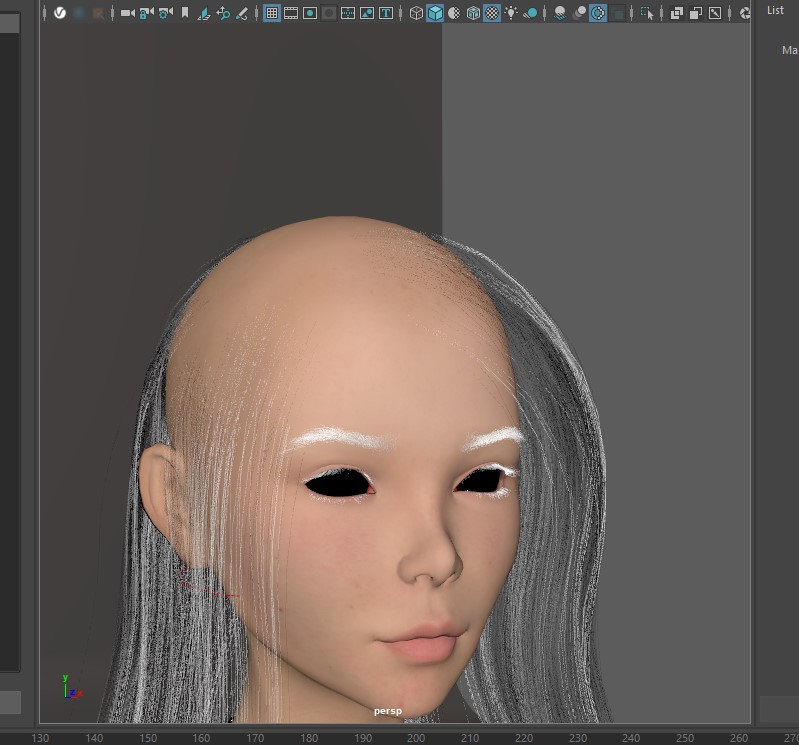
Task: Toggle the viewport Grid display
Action: [272, 13]
